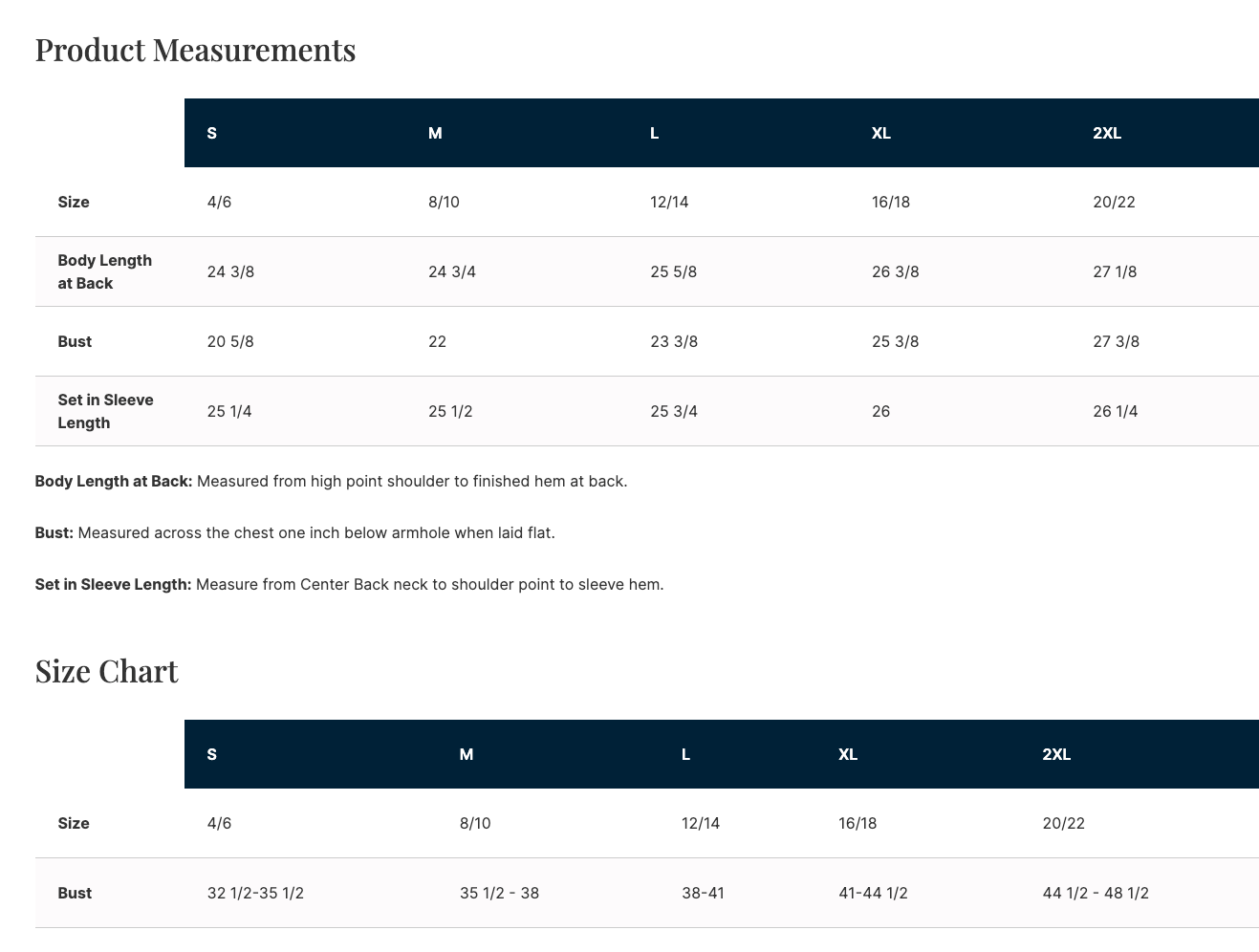This screenshot has width=1259, height=952.
Task: Click the Set in Sleeve Length row label
Action: tap(105, 411)
